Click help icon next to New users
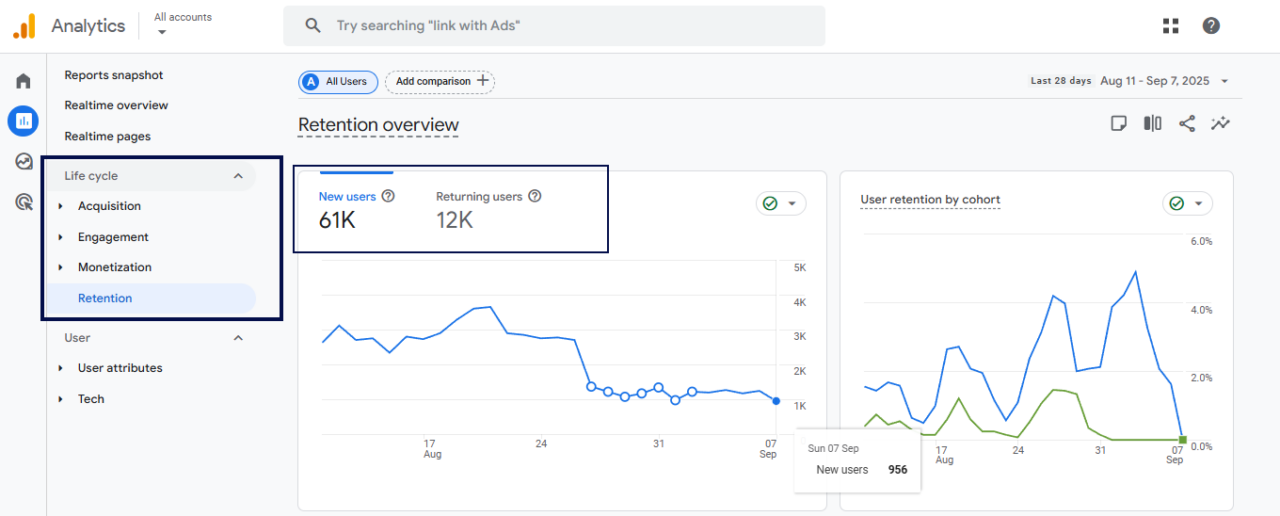Image resolution: width=1280 pixels, height=516 pixels. tap(388, 196)
